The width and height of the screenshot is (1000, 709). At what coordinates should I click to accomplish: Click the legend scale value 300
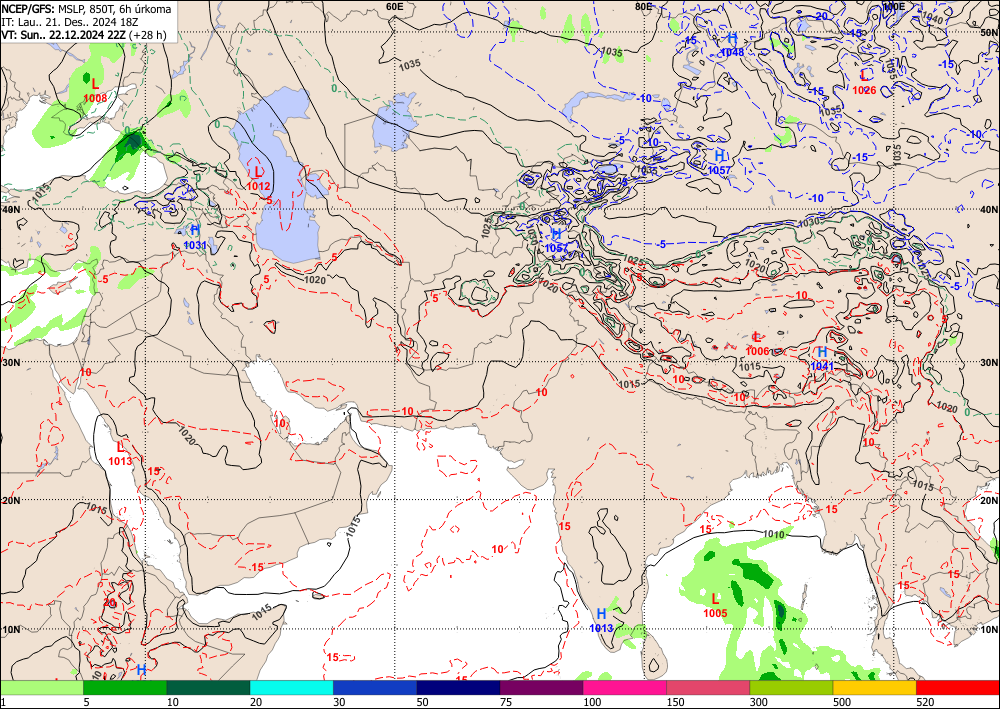point(758,702)
